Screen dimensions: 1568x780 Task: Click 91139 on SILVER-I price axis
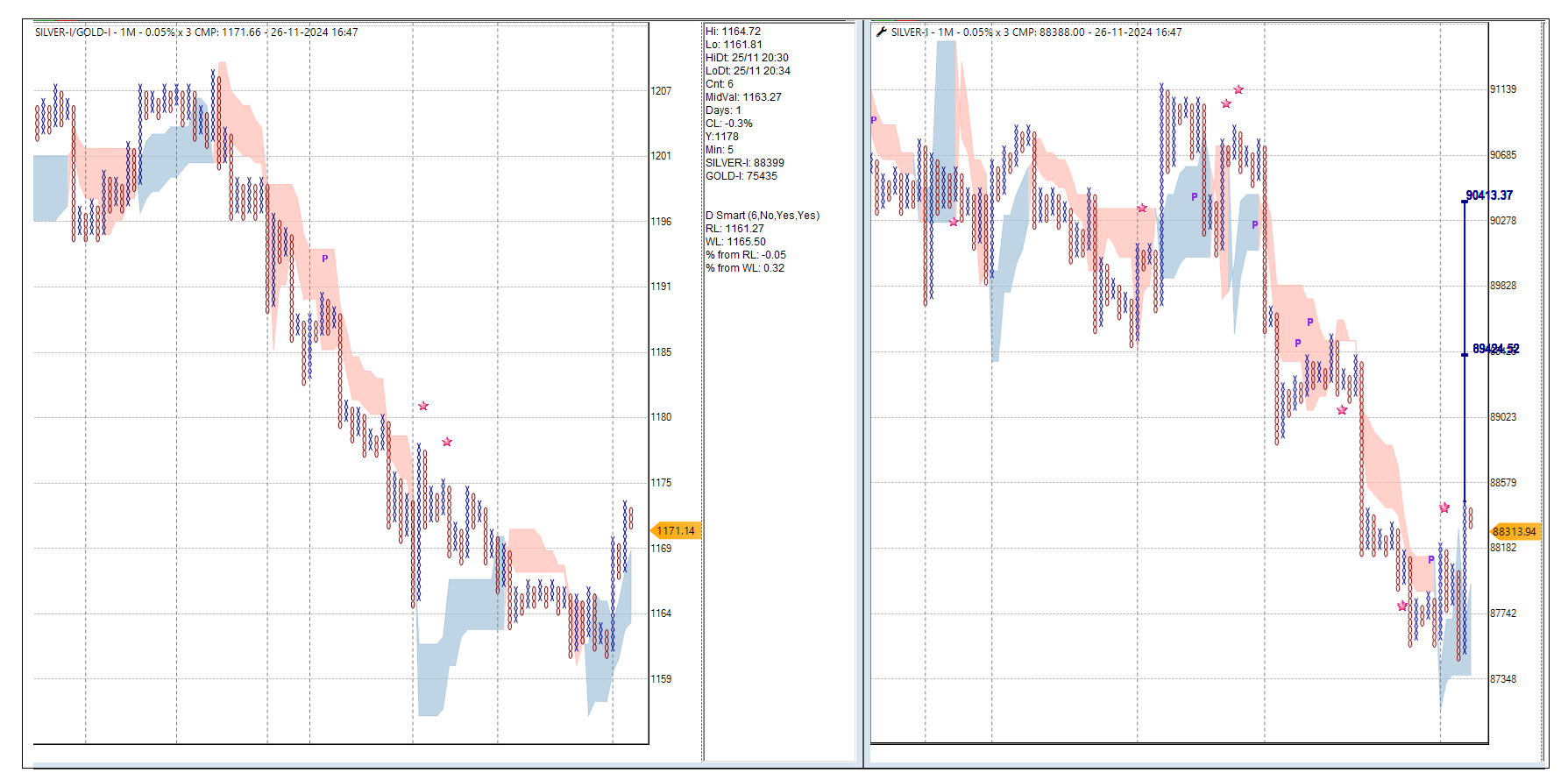coord(1503,89)
